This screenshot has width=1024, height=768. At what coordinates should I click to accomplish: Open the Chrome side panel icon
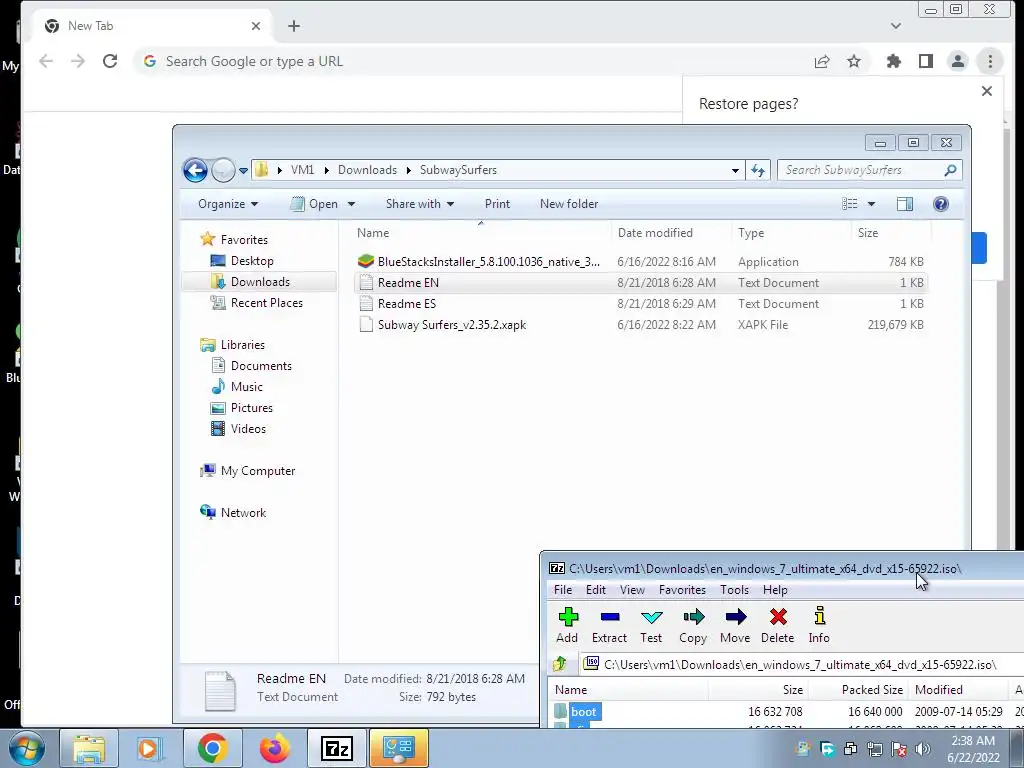[x=925, y=61]
